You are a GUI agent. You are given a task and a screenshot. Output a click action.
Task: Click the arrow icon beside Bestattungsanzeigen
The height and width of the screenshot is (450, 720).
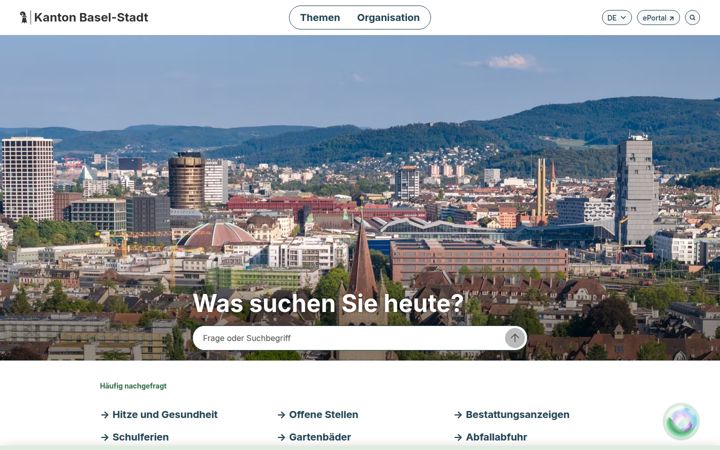tap(458, 415)
